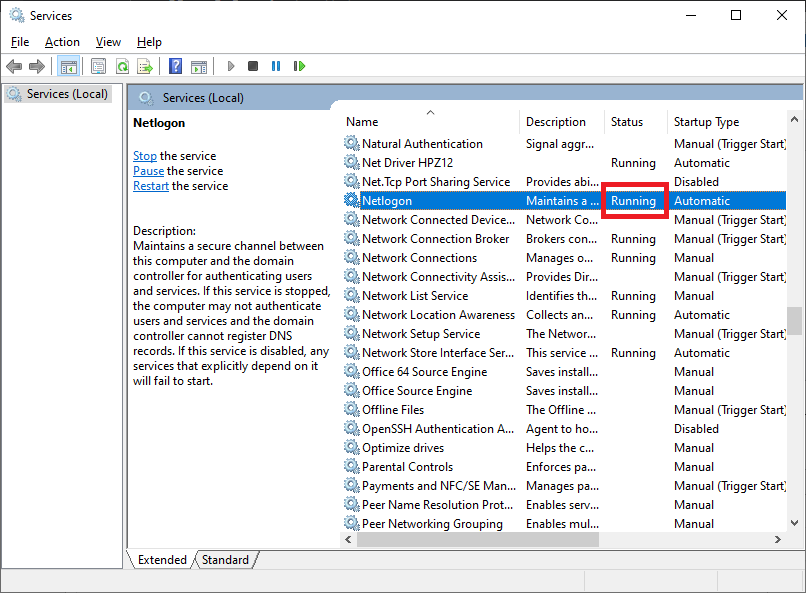Open Properties using the toolbar icon
This screenshot has width=806, height=593.
[98, 66]
